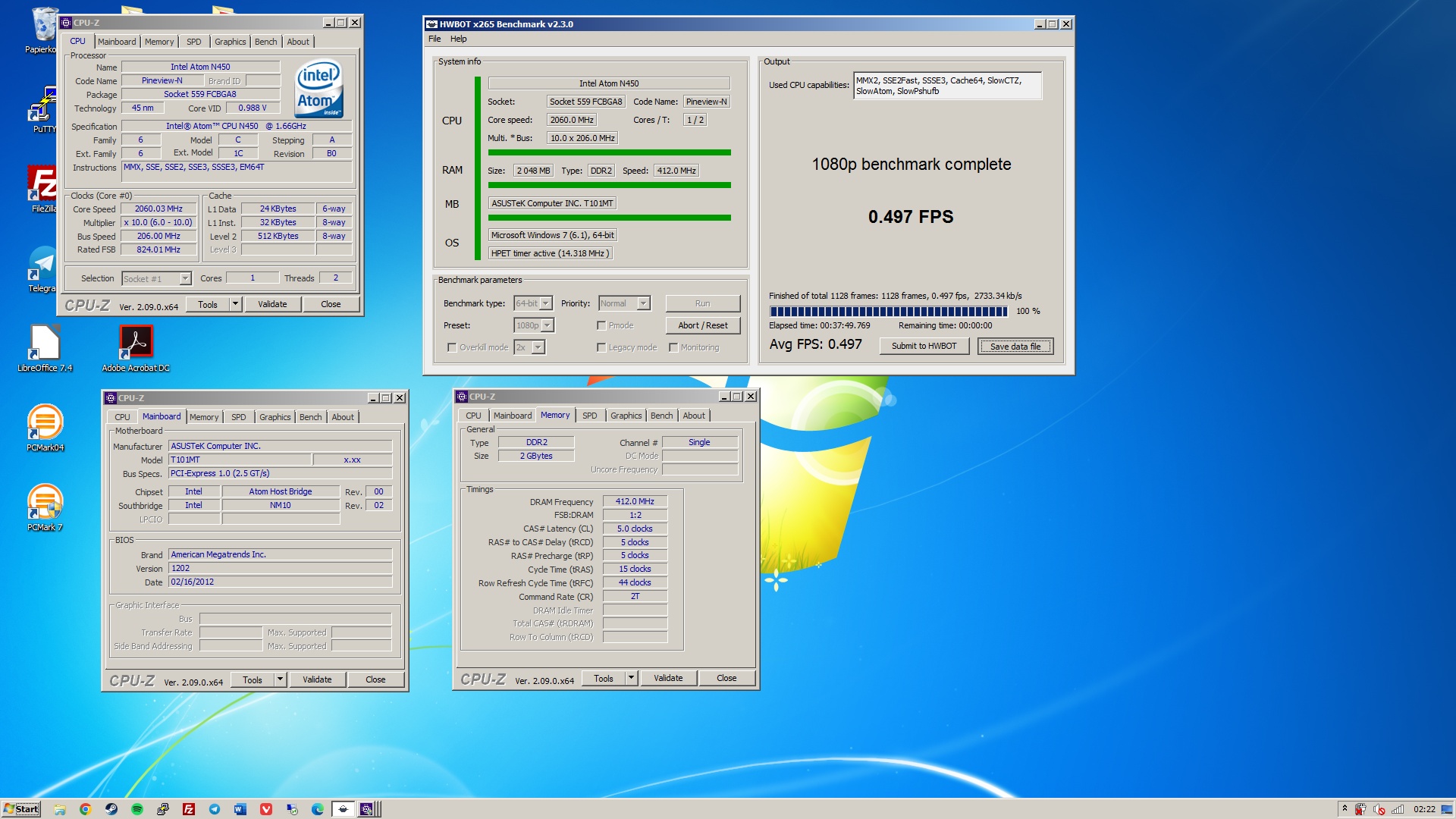
Task: Open the Benchmark type 64-bit dropdown
Action: pyautogui.click(x=533, y=303)
